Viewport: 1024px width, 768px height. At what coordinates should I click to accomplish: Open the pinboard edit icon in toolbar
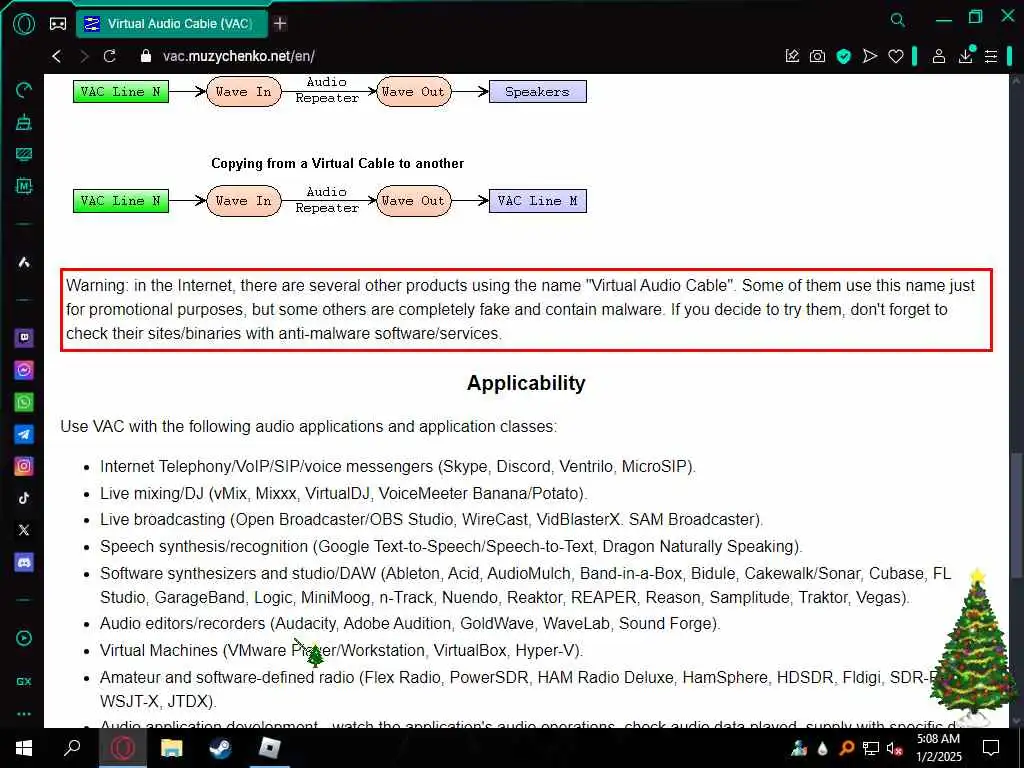pos(792,56)
